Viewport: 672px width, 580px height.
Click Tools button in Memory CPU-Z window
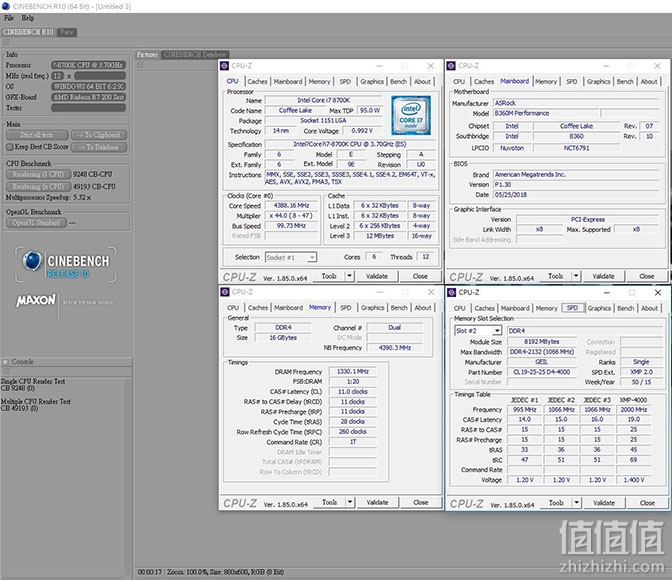pos(329,502)
